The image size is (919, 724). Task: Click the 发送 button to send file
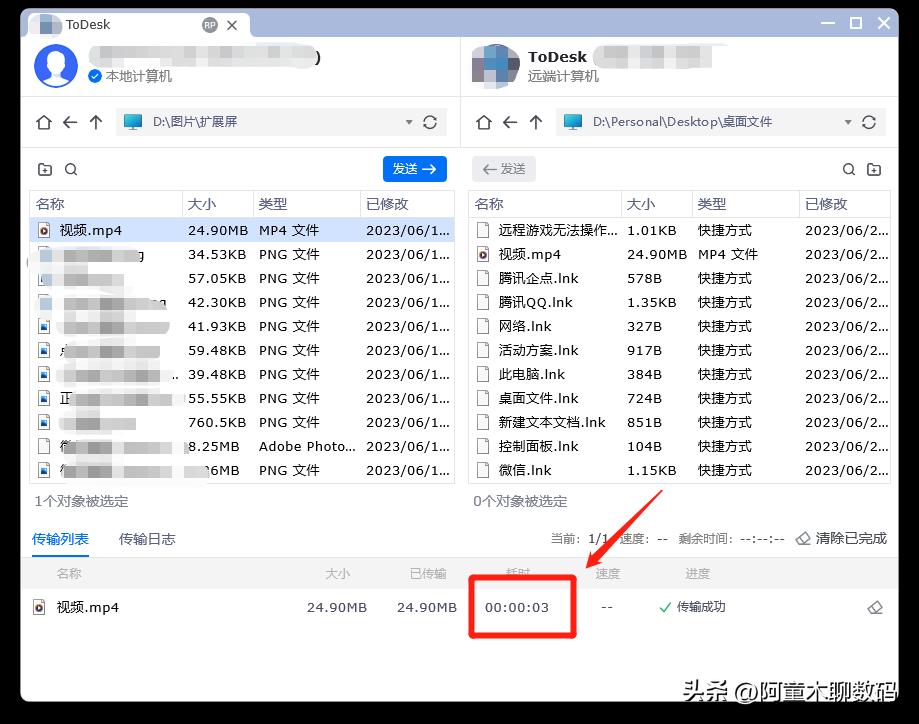coord(414,168)
